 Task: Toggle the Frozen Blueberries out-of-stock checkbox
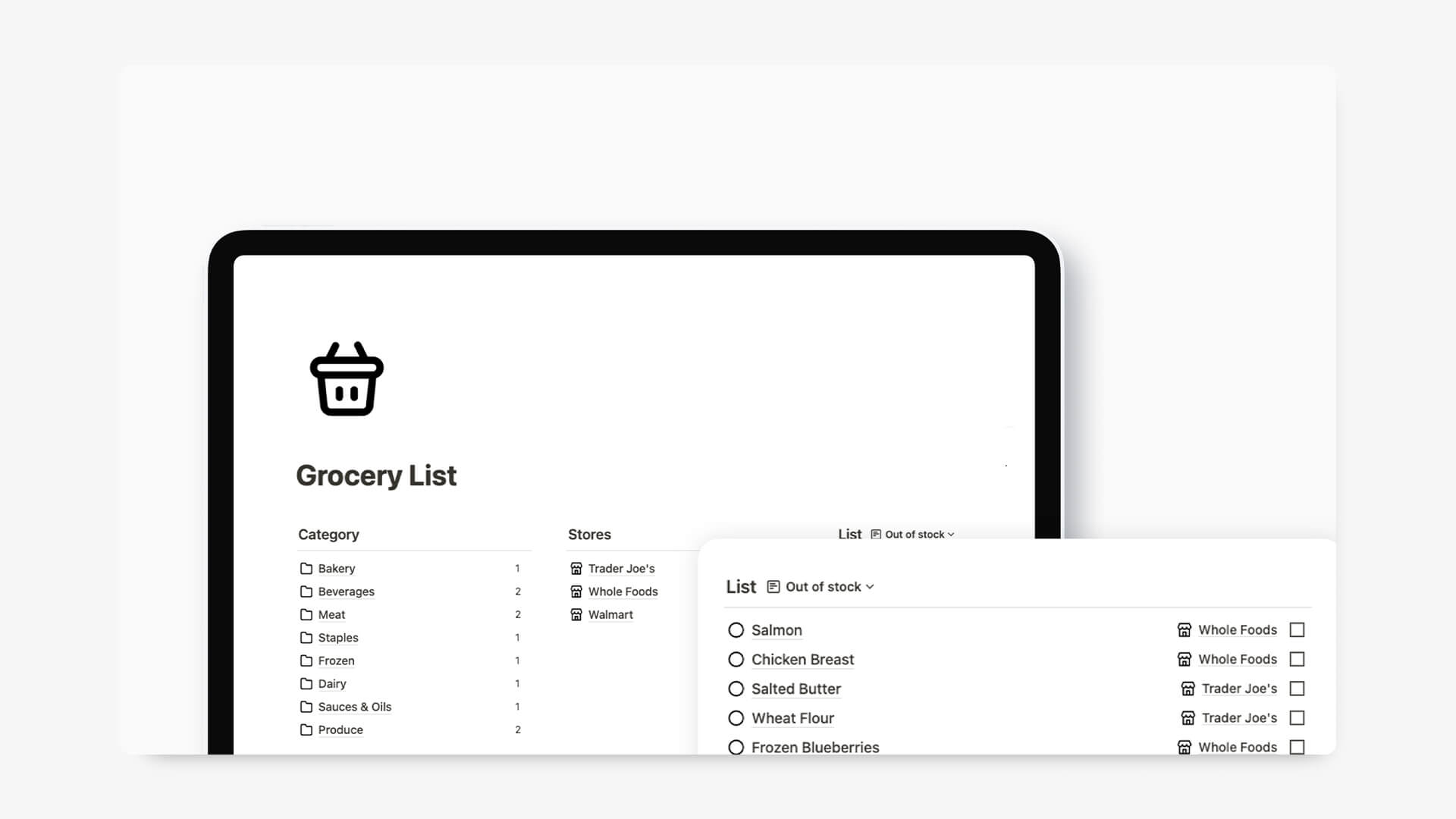click(1297, 747)
